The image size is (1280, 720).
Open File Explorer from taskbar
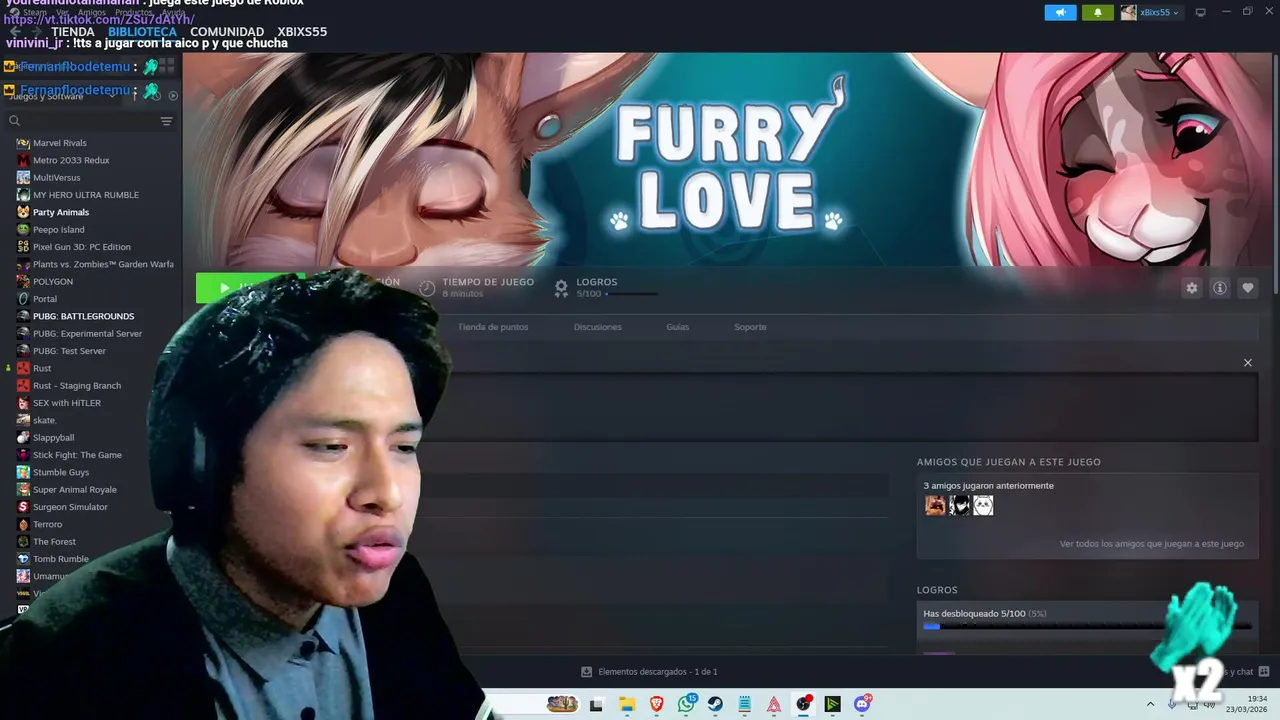click(627, 704)
